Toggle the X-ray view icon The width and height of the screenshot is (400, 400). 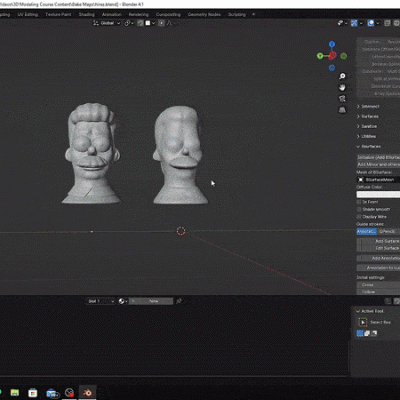(387, 23)
